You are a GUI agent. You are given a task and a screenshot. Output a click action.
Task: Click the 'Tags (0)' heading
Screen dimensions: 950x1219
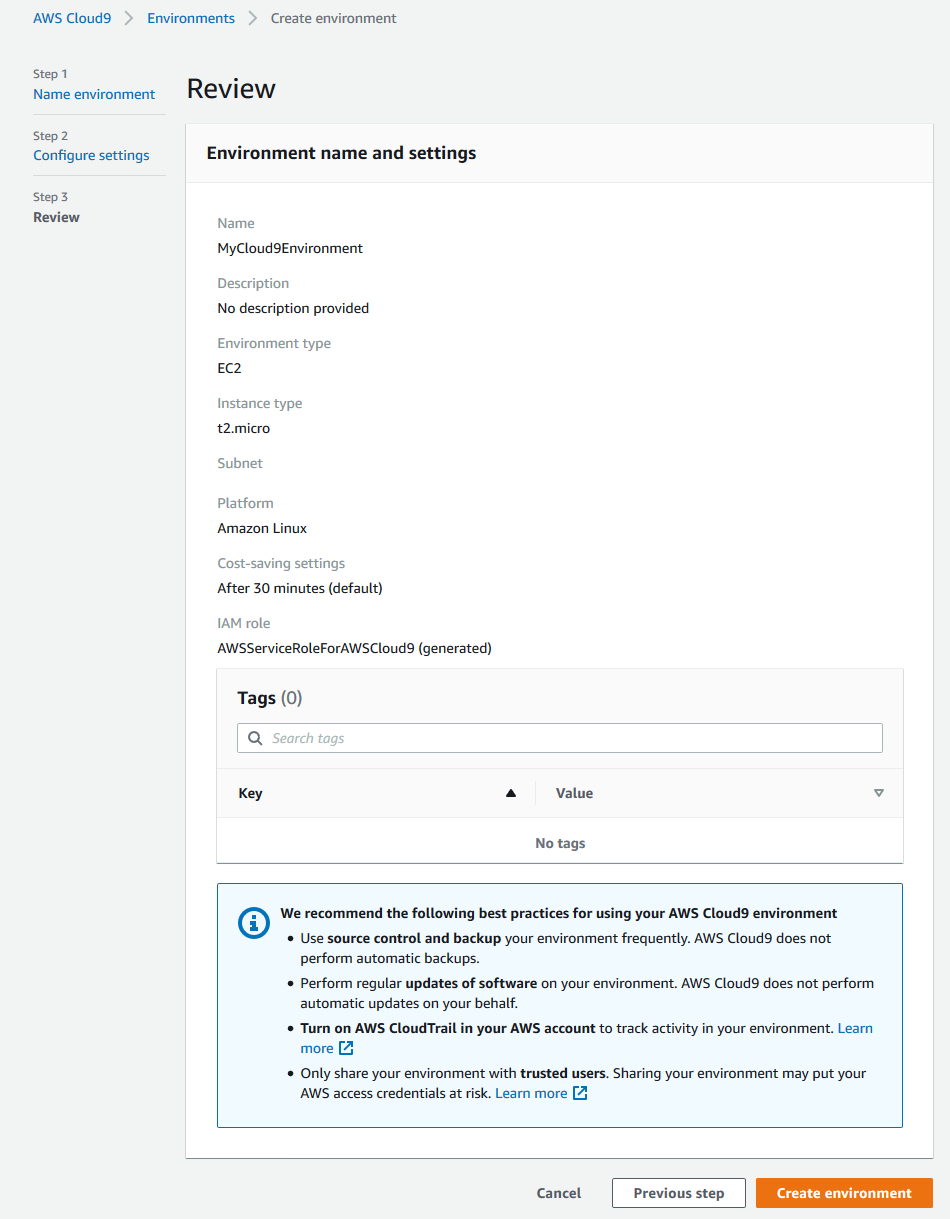tap(269, 698)
